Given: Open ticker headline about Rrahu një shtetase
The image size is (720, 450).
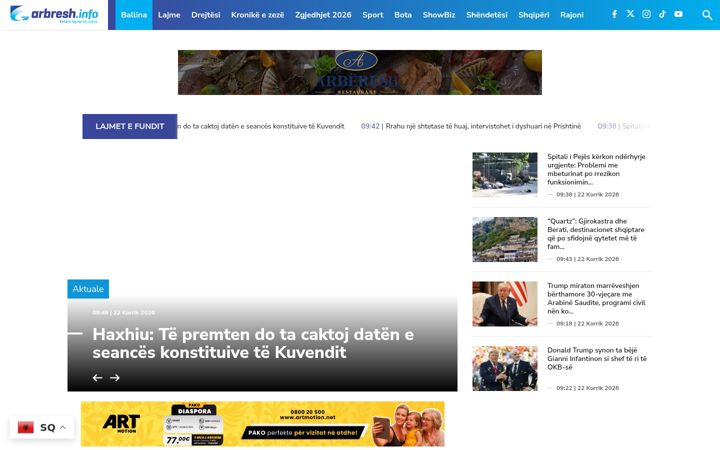Looking at the screenshot, I should coord(483,126).
